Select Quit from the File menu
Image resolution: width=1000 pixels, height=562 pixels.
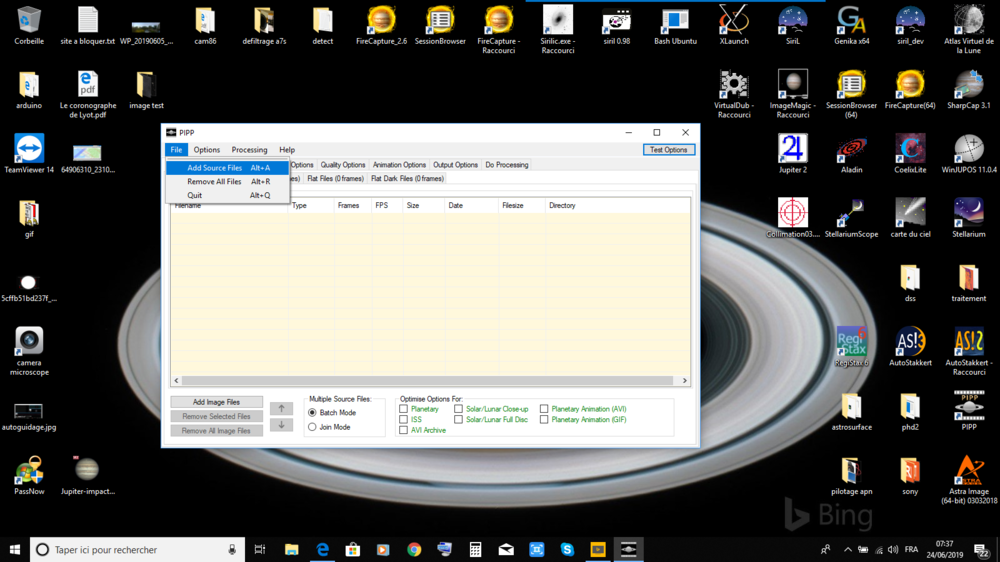pyautogui.click(x=228, y=195)
